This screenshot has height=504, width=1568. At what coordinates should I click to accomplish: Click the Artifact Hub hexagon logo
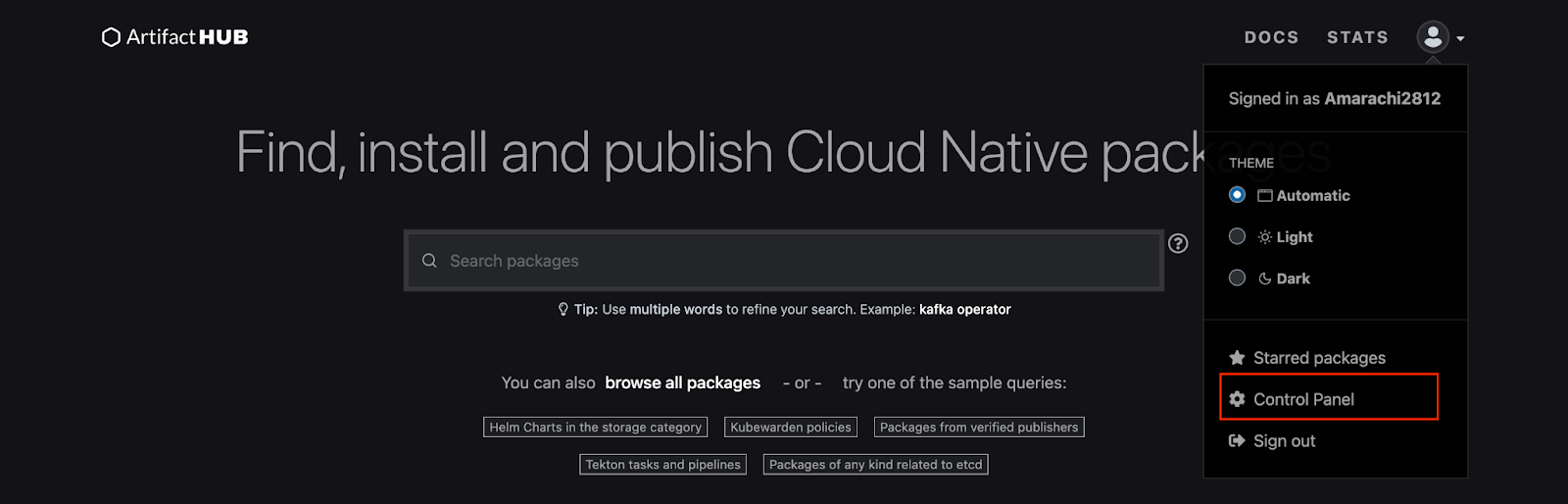click(x=111, y=37)
